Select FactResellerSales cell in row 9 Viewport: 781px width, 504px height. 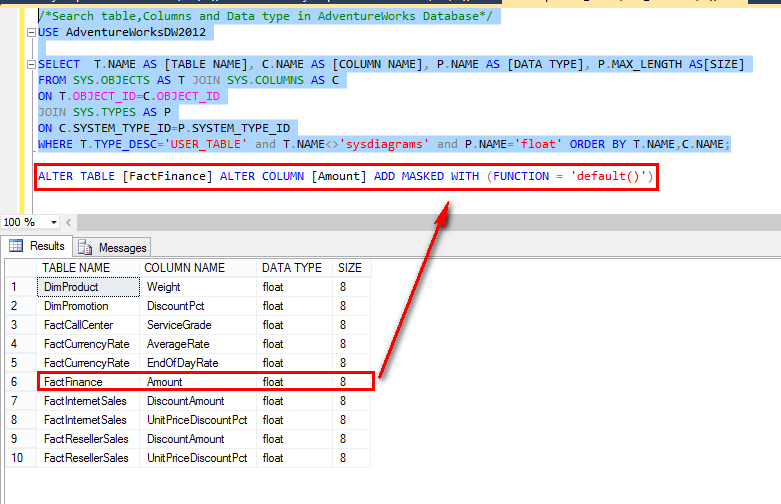point(88,439)
